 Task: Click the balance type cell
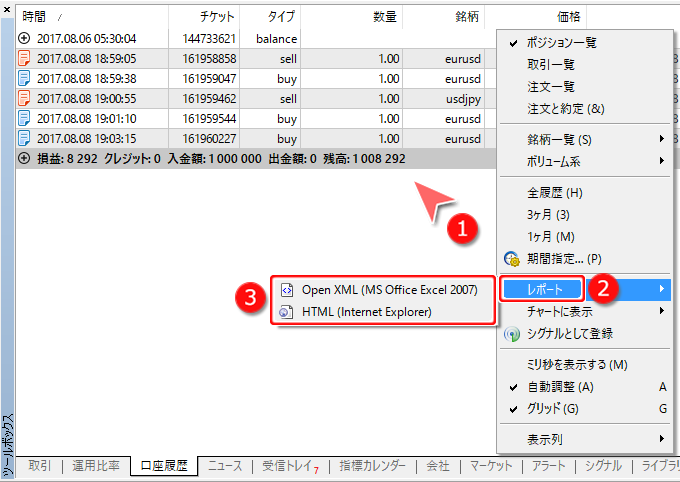[276, 39]
